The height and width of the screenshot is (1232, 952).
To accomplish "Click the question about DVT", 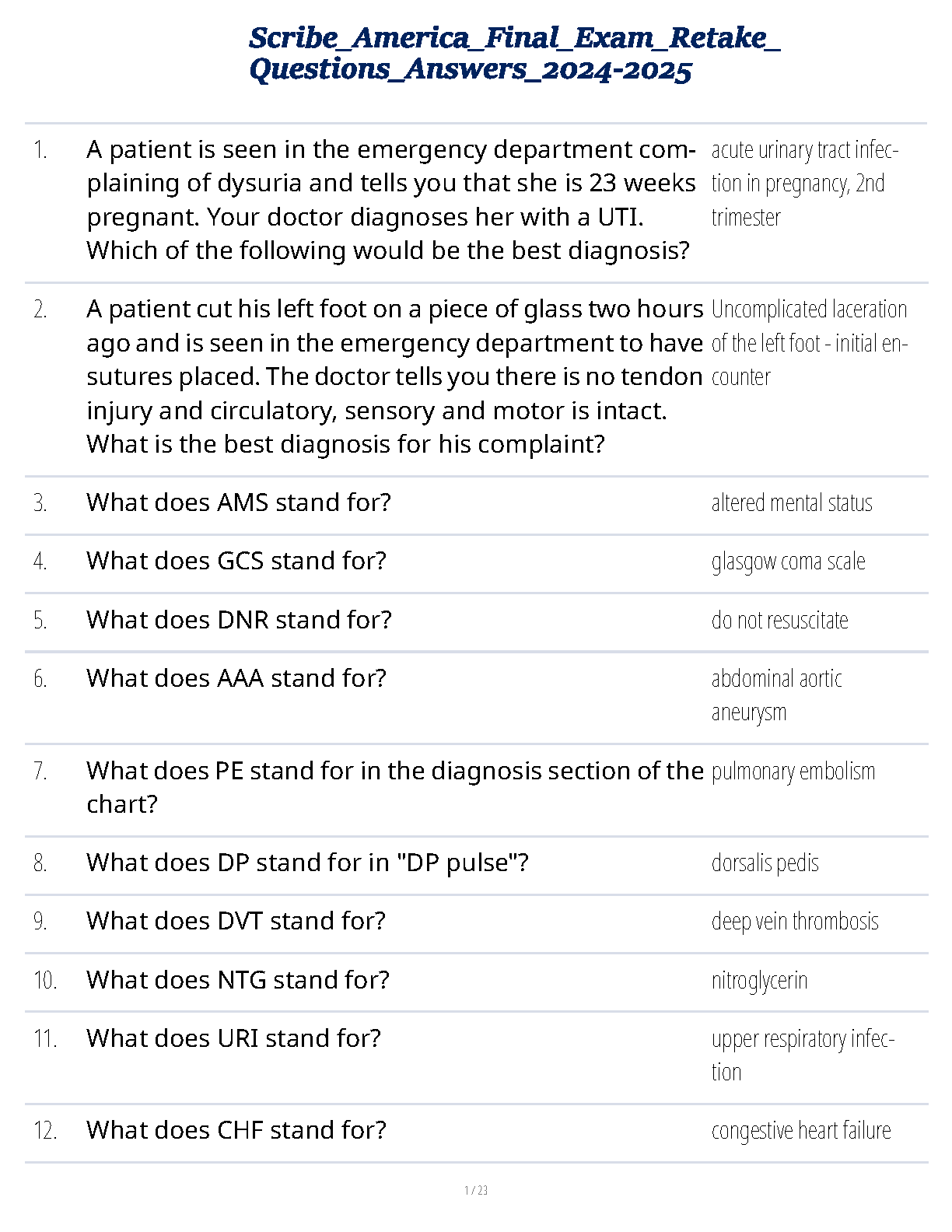I will pyautogui.click(x=236, y=922).
